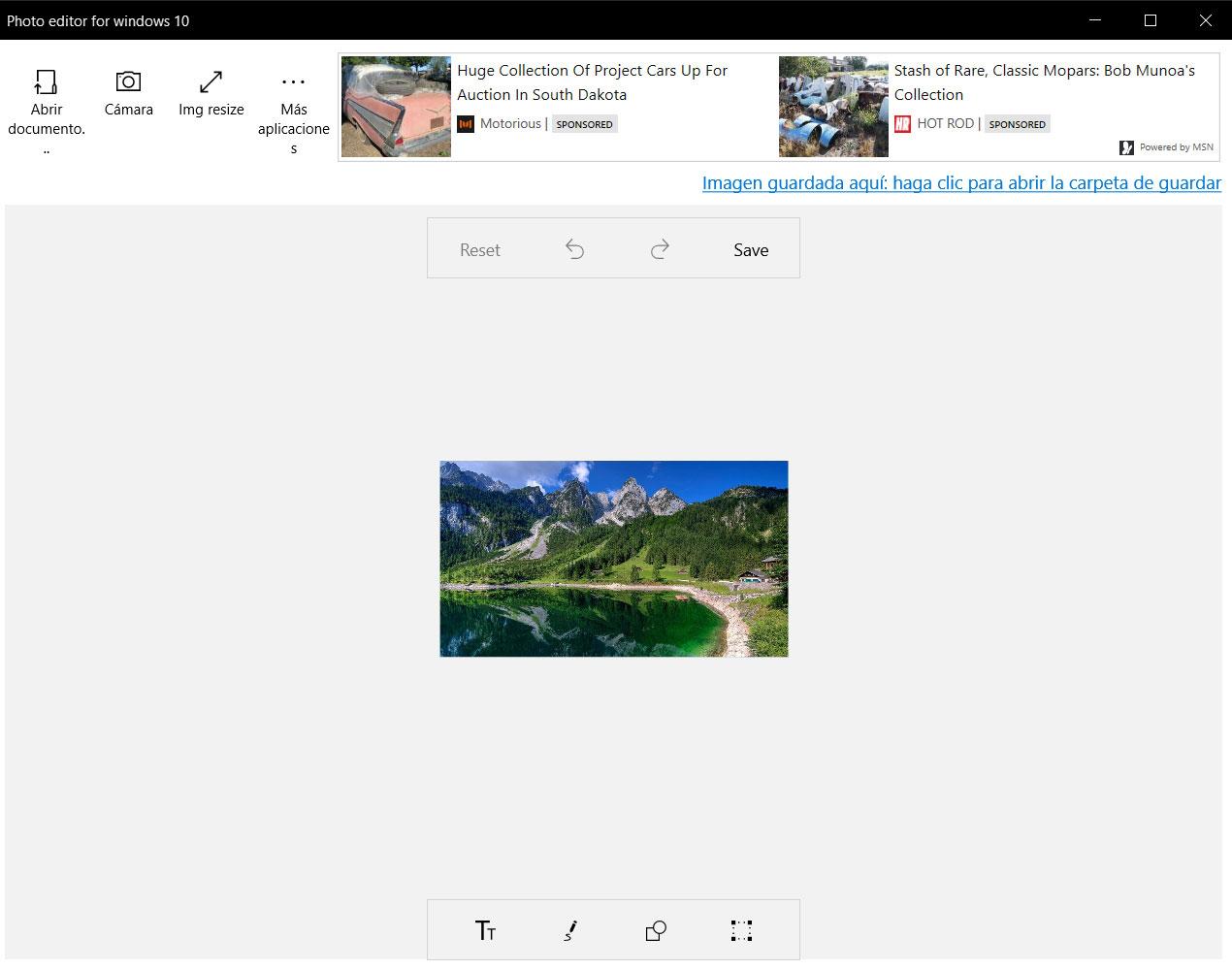The width and height of the screenshot is (1232, 970).
Task: Open the saved image folder link
Action: (x=961, y=182)
